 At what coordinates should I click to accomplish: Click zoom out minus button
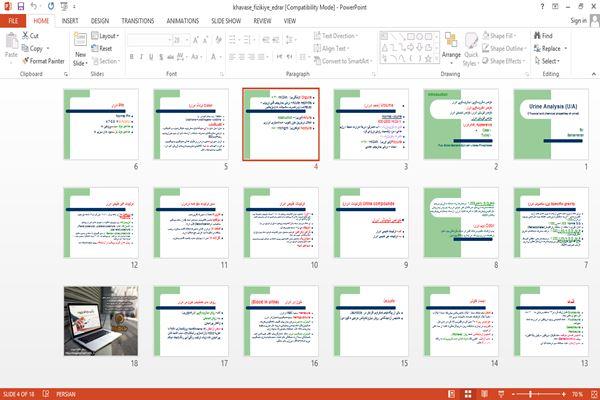(514, 394)
